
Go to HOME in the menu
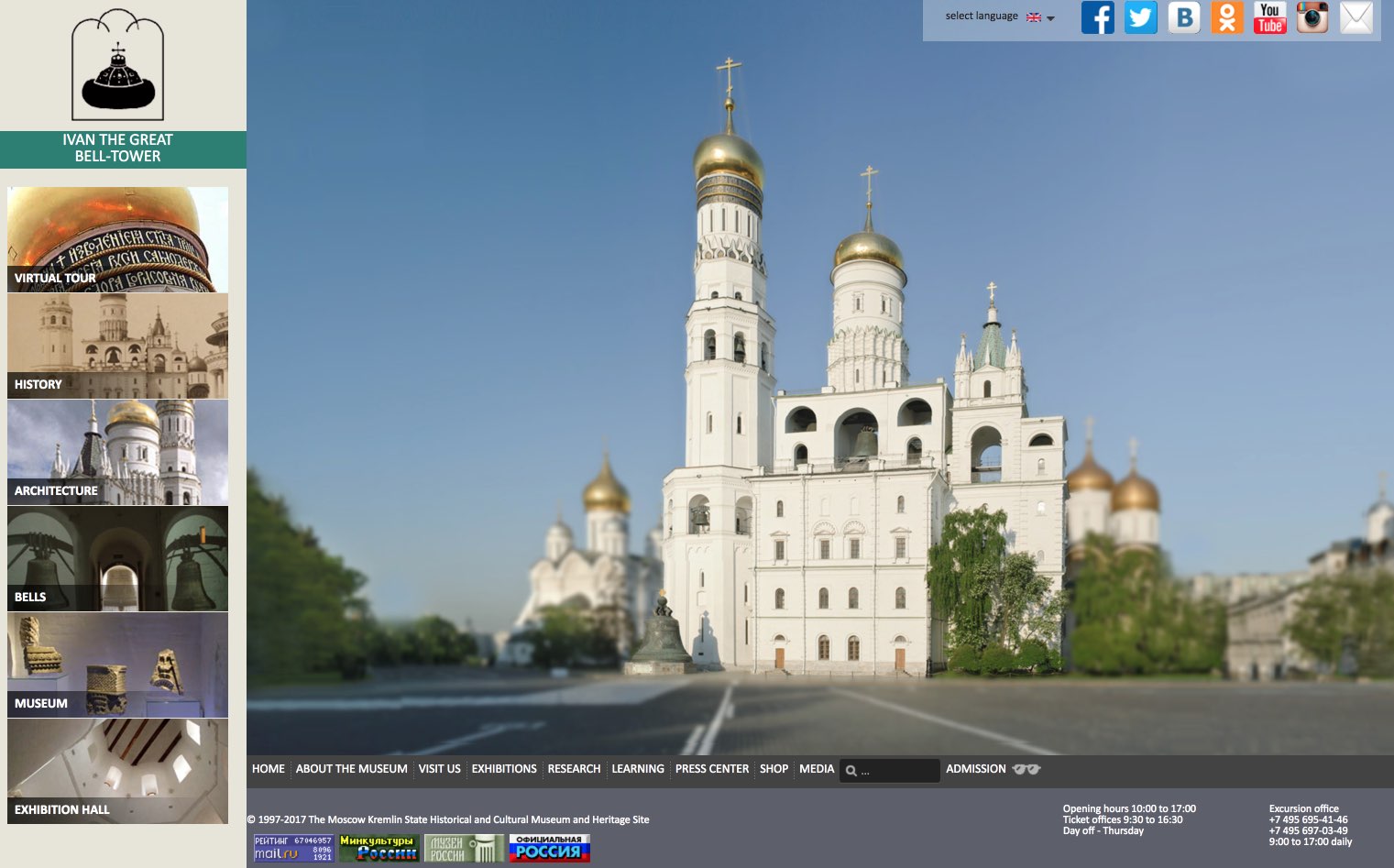tap(269, 769)
